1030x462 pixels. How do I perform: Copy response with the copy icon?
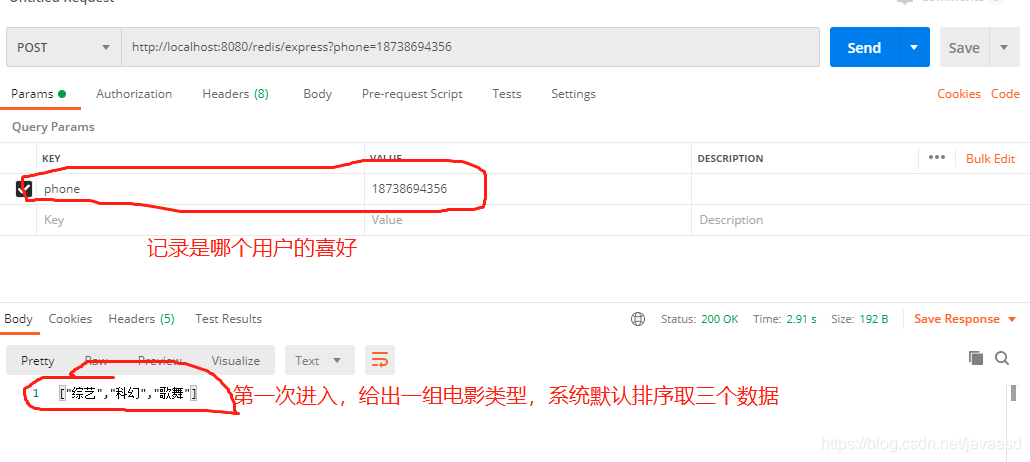pos(975,358)
